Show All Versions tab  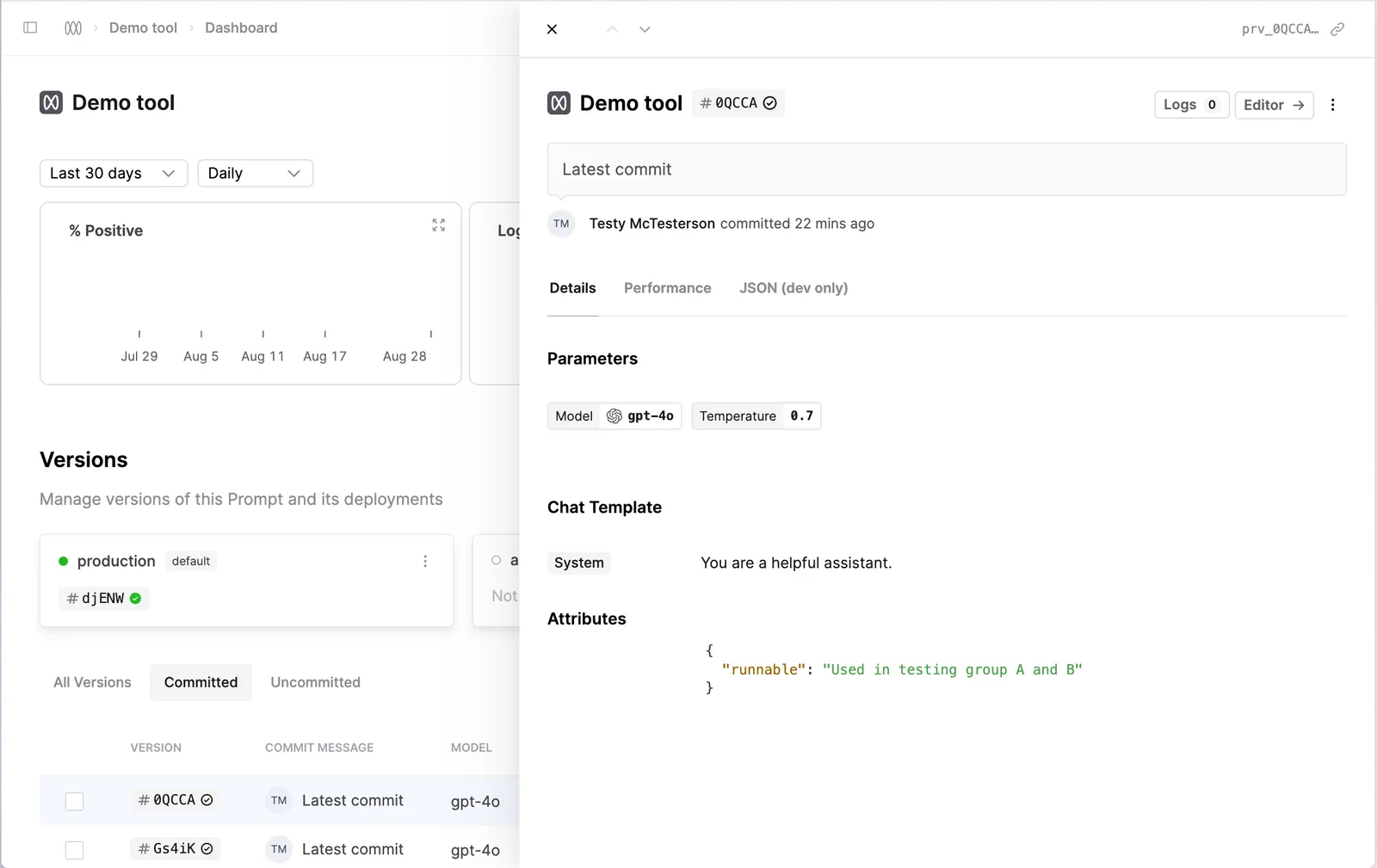(92, 682)
